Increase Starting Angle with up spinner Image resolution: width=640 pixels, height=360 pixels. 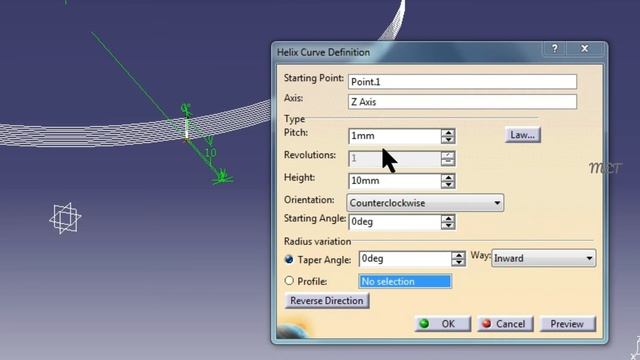click(x=448, y=219)
